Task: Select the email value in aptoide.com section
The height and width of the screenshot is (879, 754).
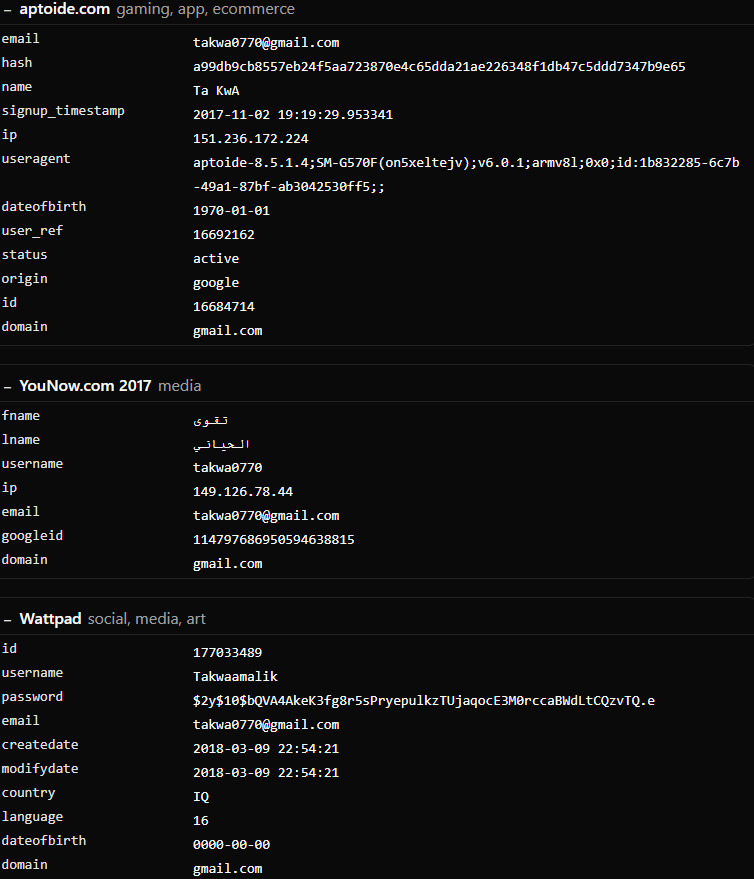Action: point(266,43)
